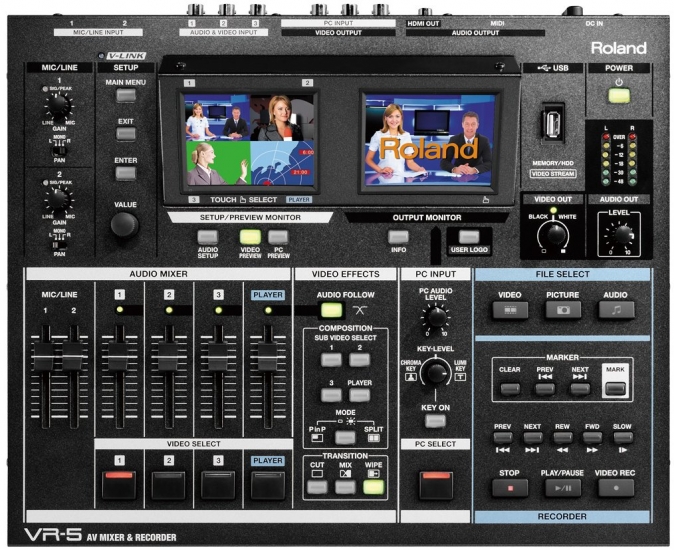674x550 pixels.
Task: Hit the EXIT button in Setup
Action: (126, 134)
